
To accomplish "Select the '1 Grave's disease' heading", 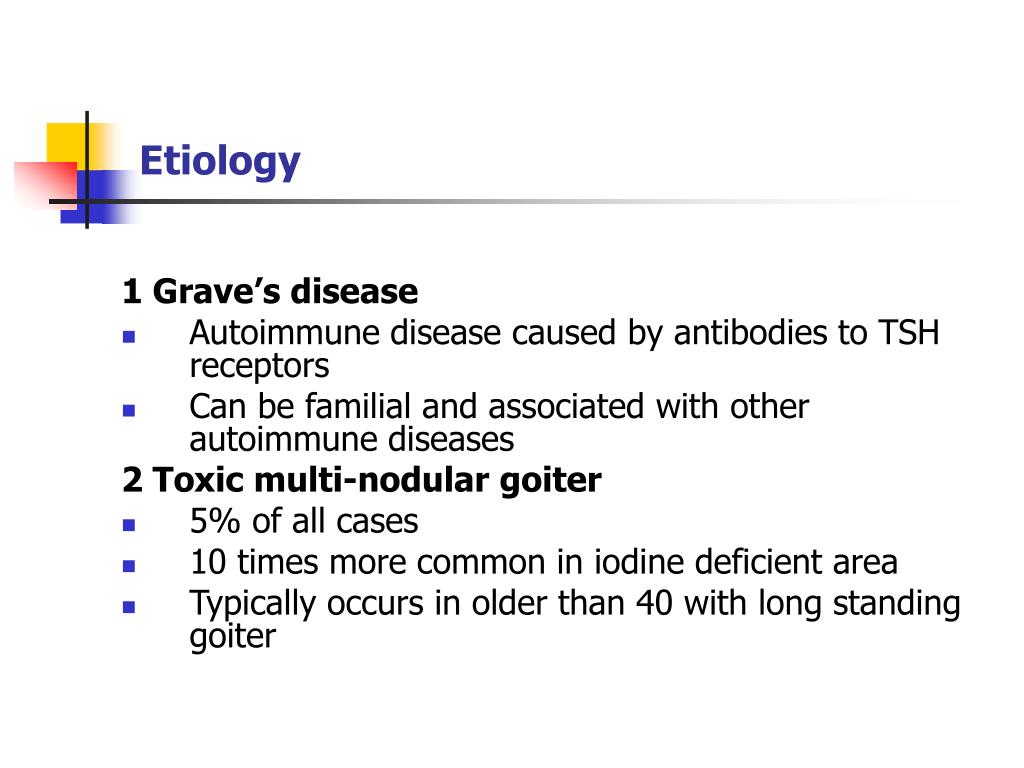I will point(270,291).
